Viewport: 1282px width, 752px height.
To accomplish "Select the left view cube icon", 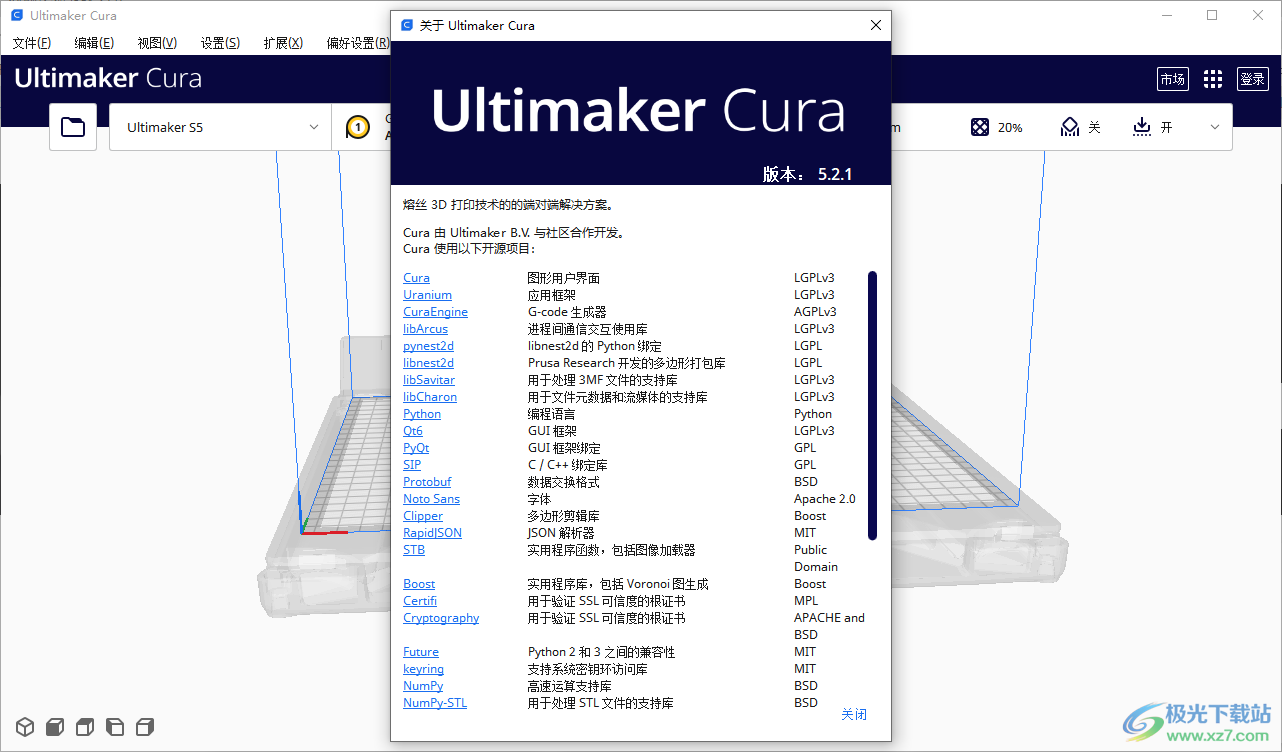I will pyautogui.click(x=115, y=726).
